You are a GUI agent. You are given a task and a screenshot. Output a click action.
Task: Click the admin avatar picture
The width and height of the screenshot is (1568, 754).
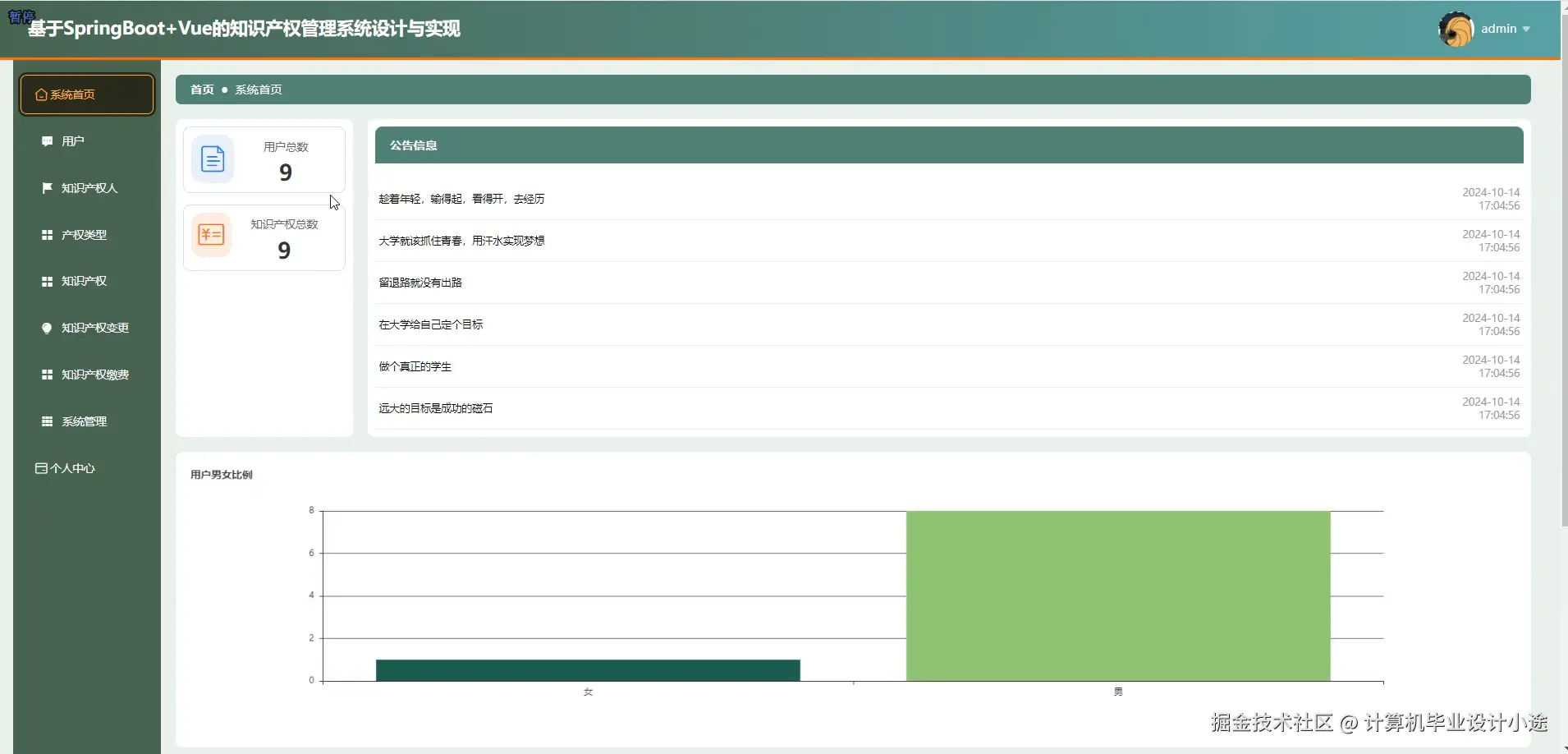point(1456,30)
